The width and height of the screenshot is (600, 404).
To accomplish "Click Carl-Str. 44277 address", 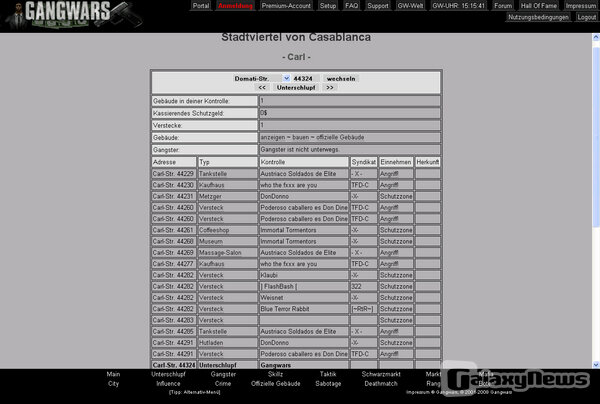I will [x=173, y=264].
